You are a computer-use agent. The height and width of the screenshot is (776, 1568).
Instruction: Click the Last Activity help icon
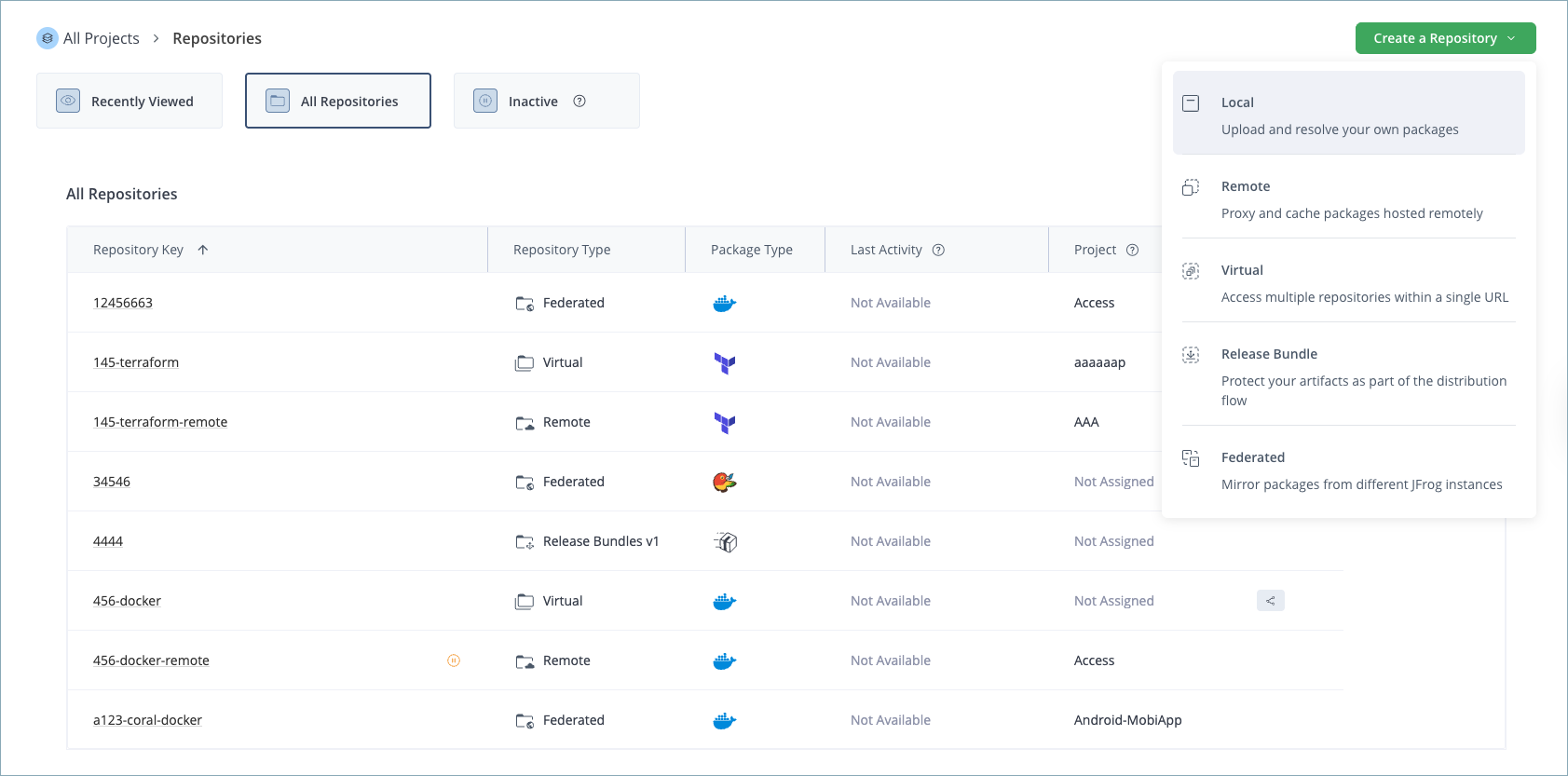[x=939, y=250]
